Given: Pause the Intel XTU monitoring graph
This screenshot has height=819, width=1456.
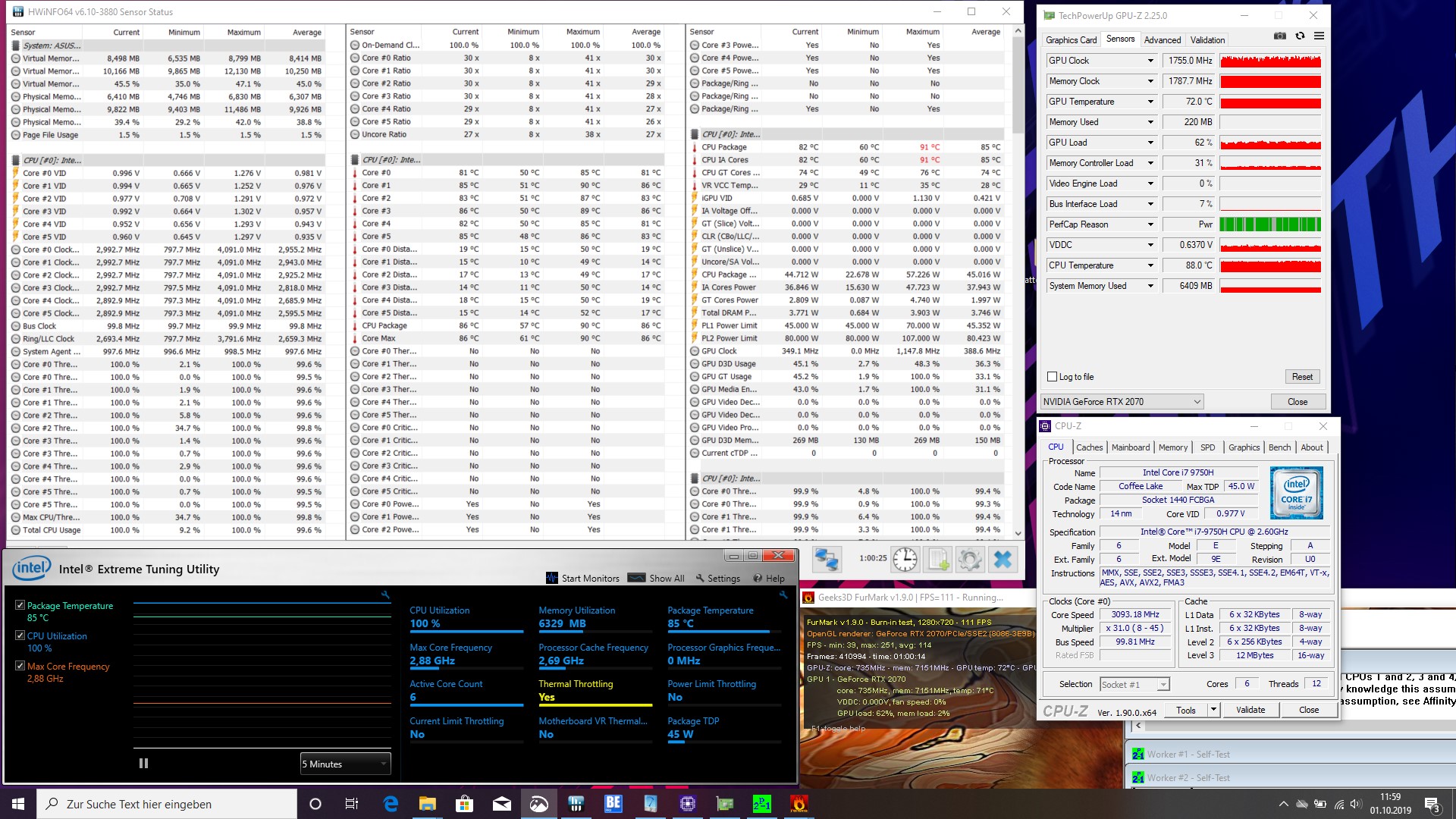Looking at the screenshot, I should tap(143, 764).
